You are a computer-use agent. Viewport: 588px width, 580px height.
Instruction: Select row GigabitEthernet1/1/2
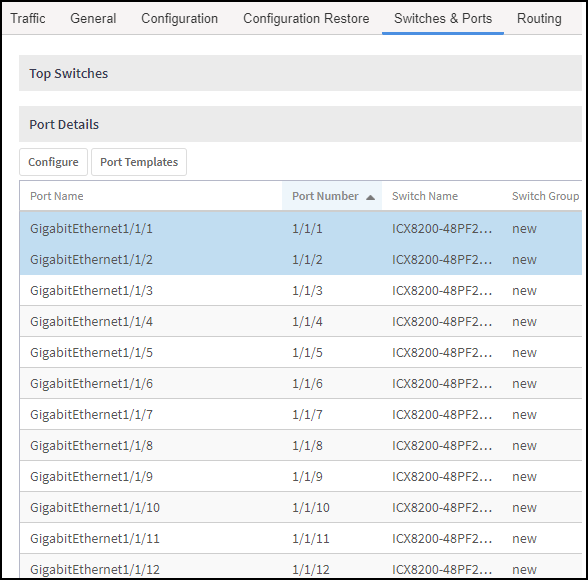pos(301,259)
